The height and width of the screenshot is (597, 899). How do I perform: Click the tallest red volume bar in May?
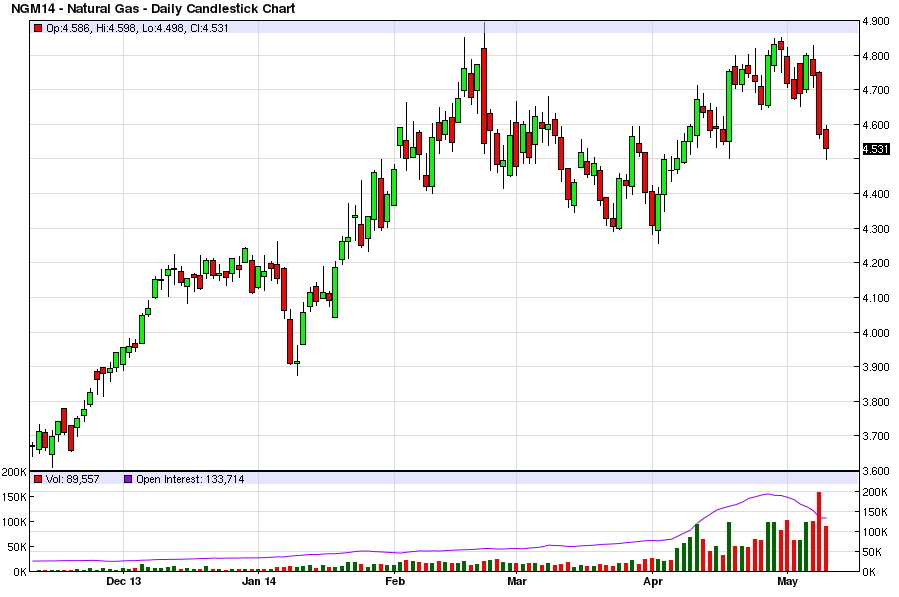click(819, 532)
